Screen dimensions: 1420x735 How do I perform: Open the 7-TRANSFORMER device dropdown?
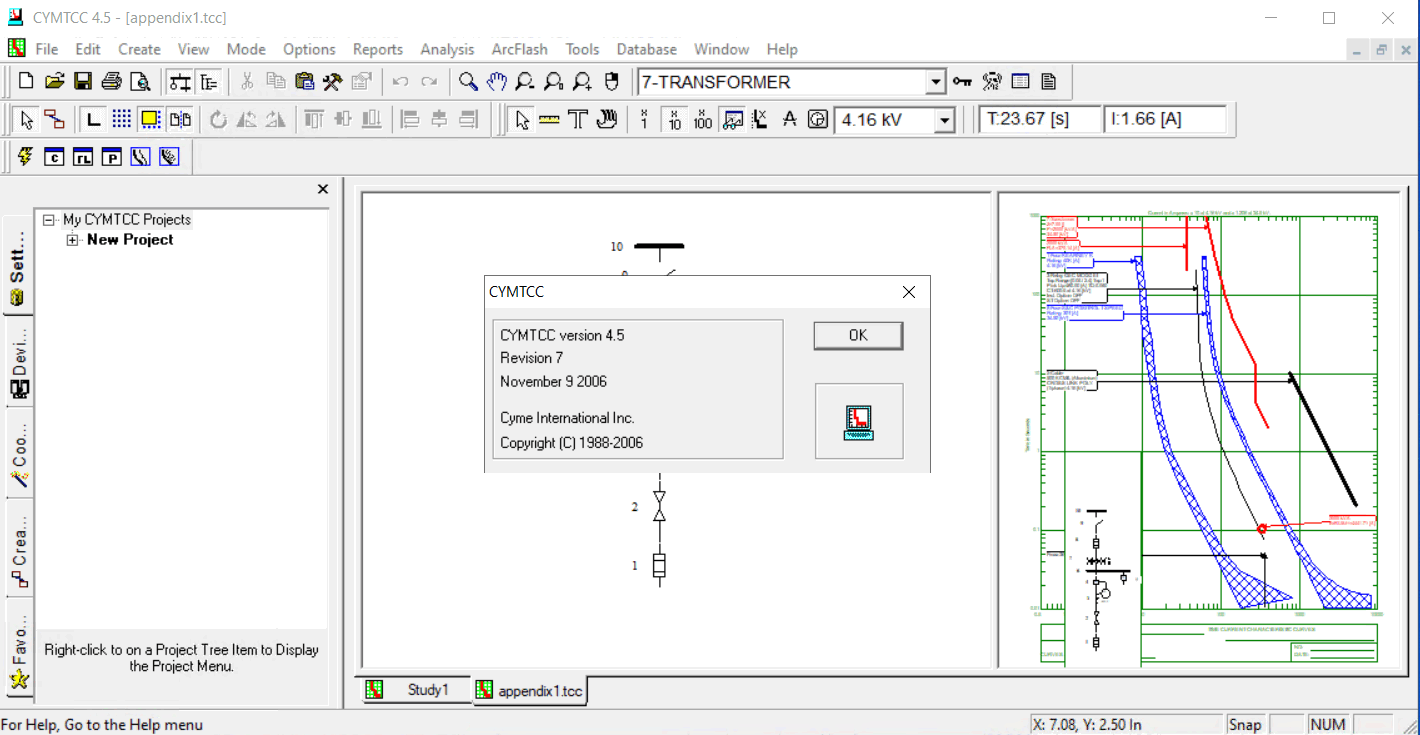click(935, 82)
